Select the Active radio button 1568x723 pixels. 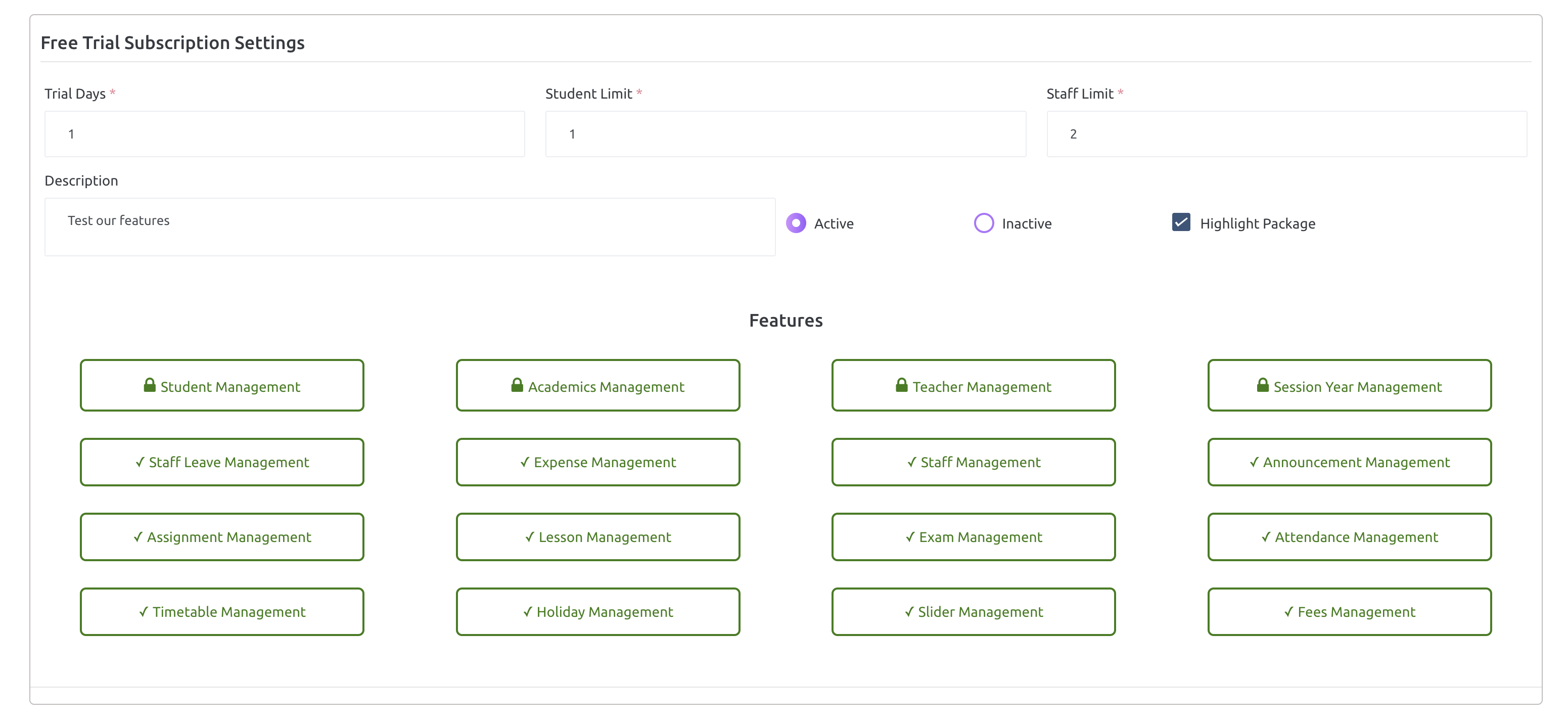click(x=795, y=223)
